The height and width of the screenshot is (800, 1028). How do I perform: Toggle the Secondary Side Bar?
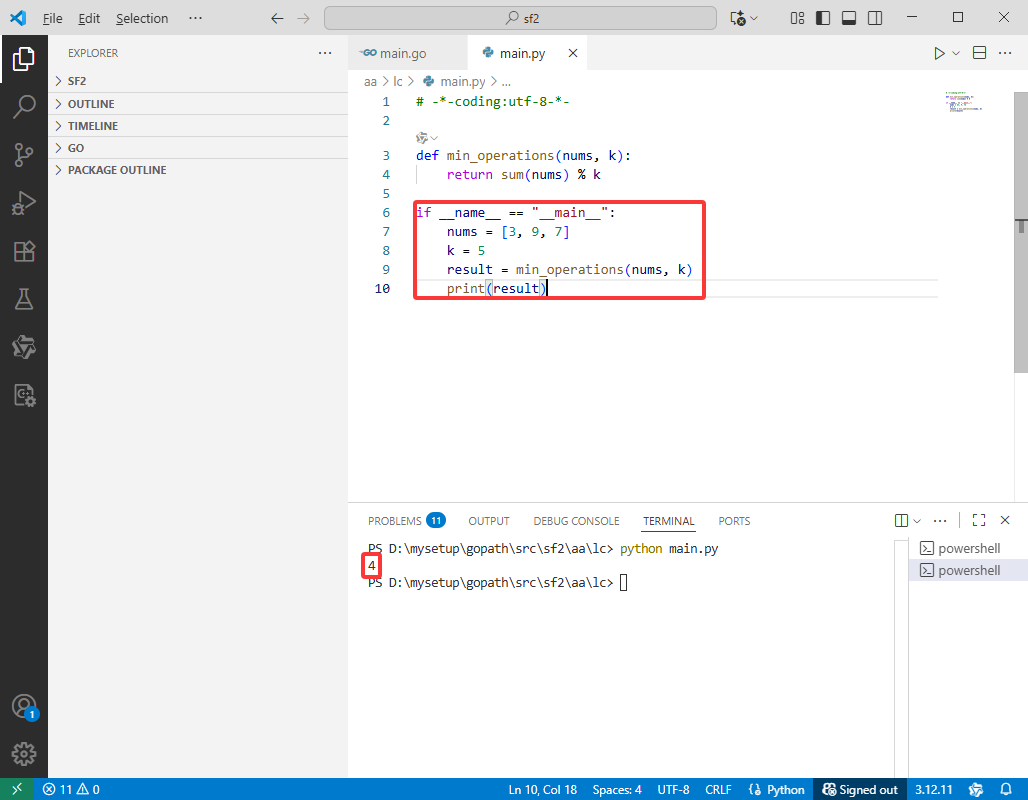coord(875,18)
